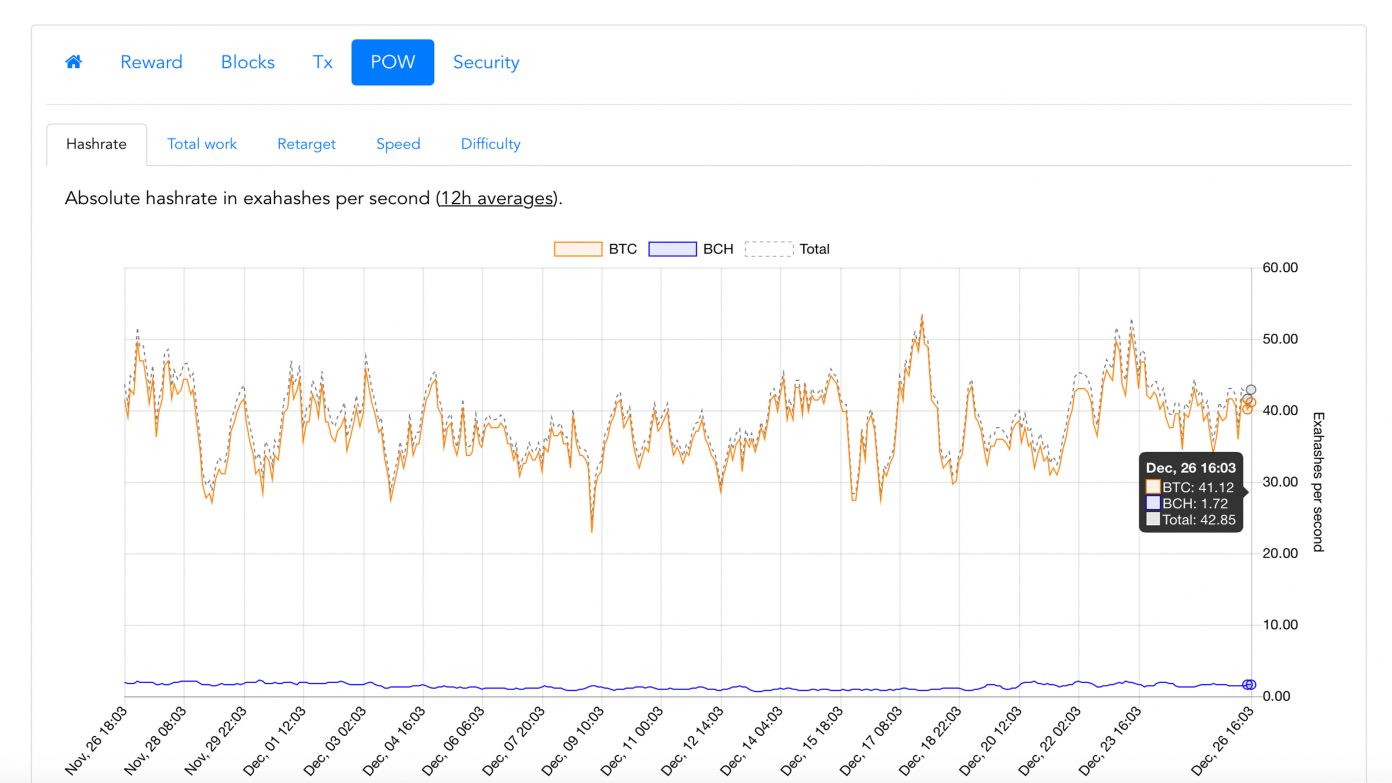The height and width of the screenshot is (783, 1392).
Task: Open the Tx section
Action: (322, 62)
